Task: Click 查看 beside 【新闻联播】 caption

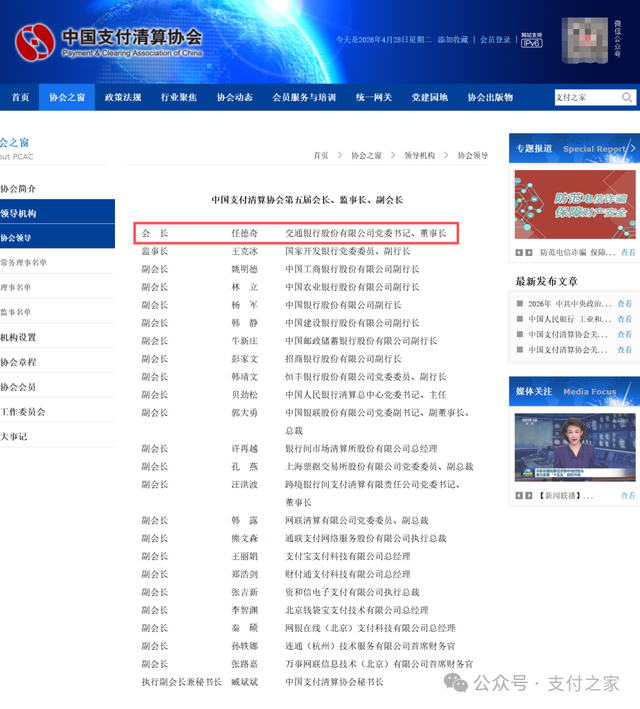Action: point(628,496)
